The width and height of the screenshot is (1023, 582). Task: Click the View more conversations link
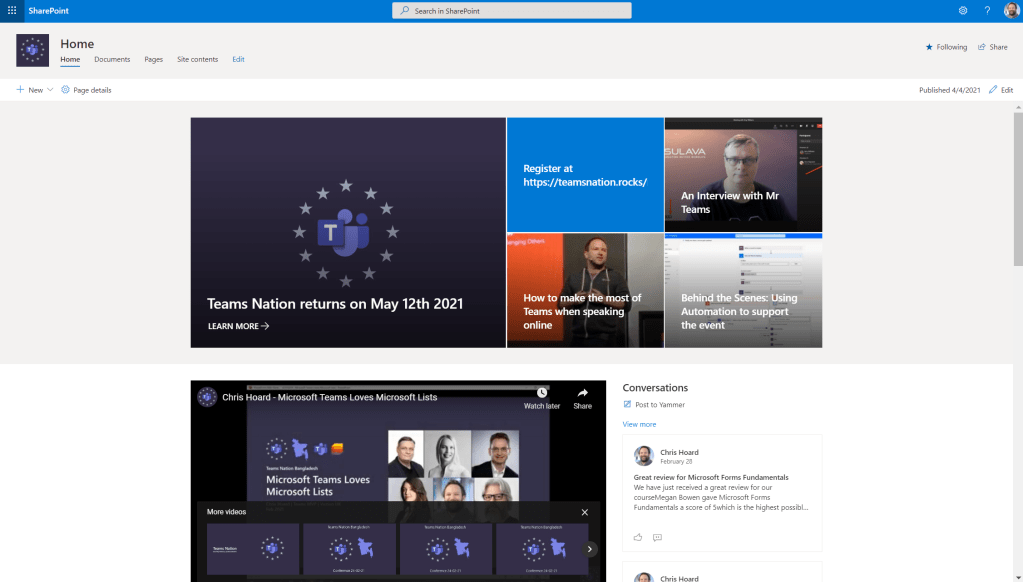639,424
